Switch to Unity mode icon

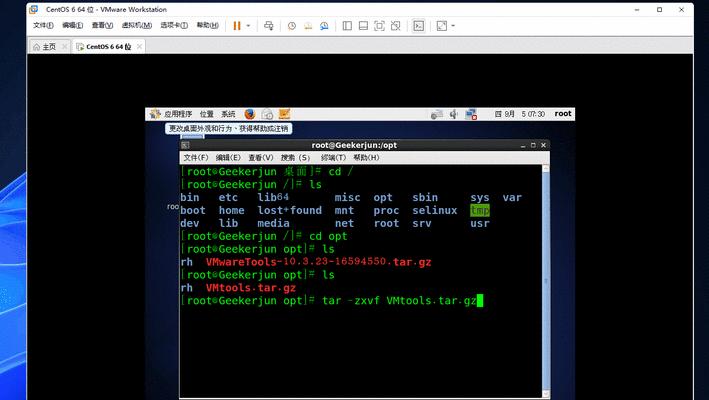(x=396, y=26)
